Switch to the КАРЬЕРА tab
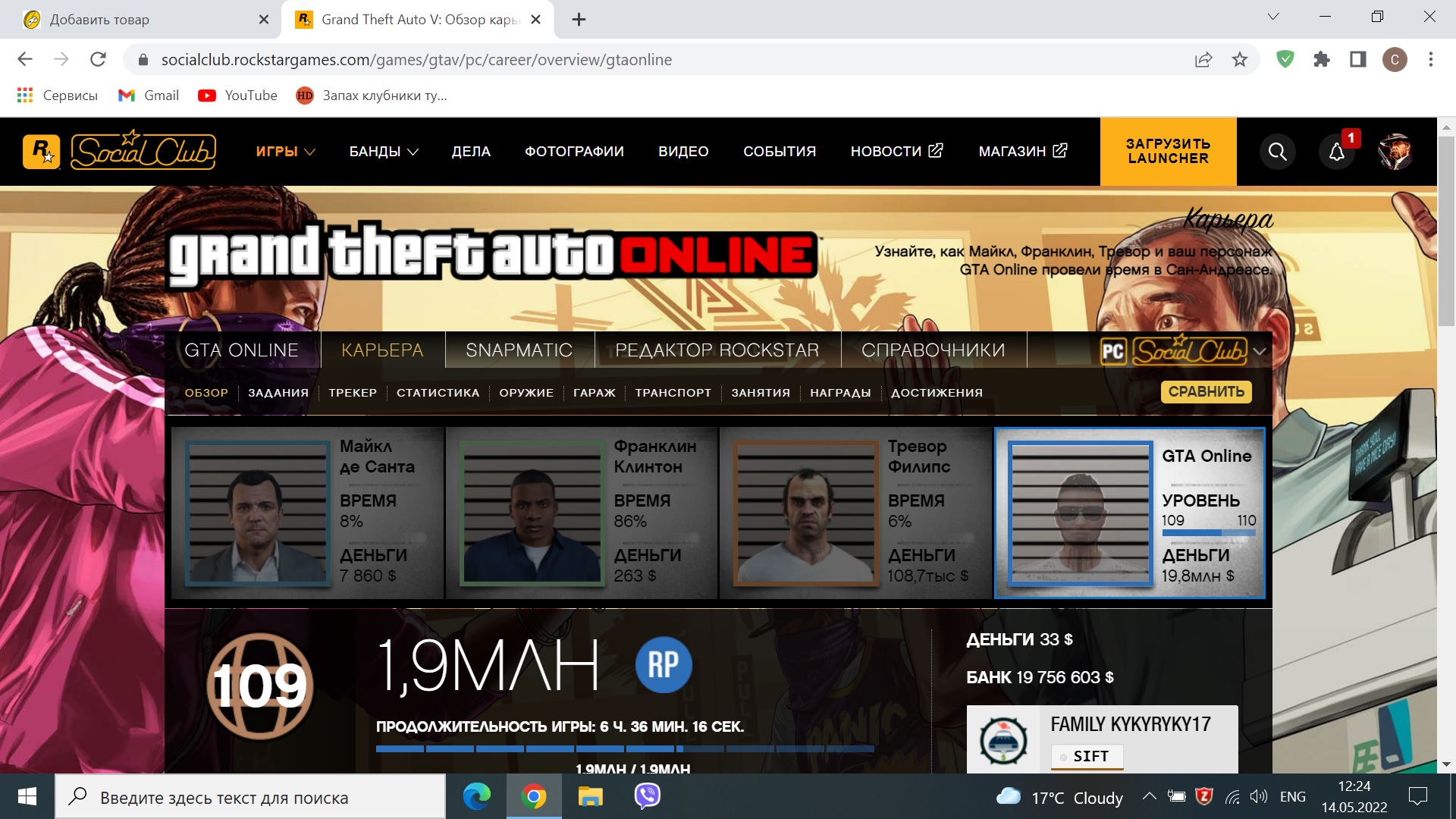Viewport: 1456px width, 819px height. tap(382, 350)
